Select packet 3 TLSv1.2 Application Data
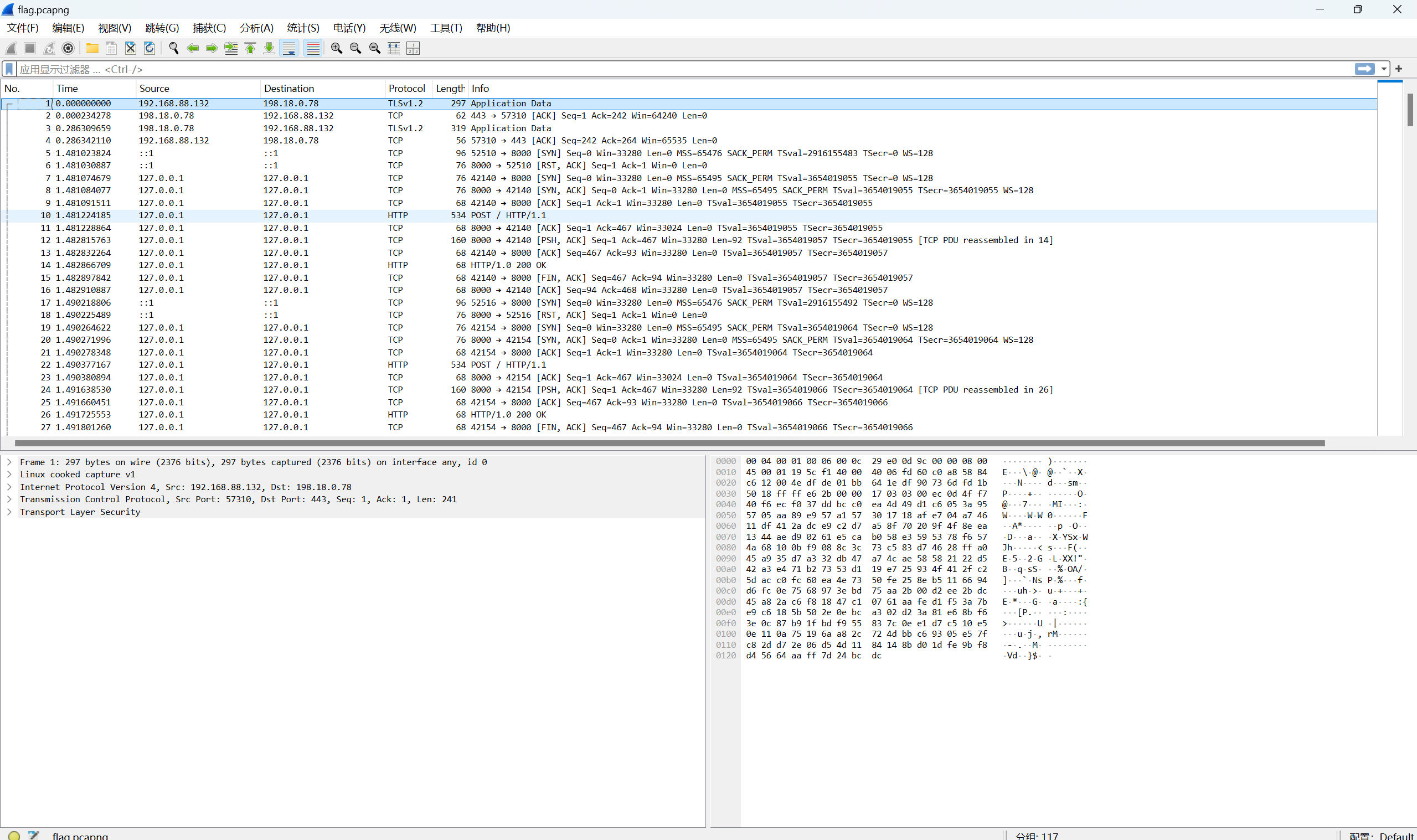This screenshot has width=1417, height=840. [x=689, y=128]
